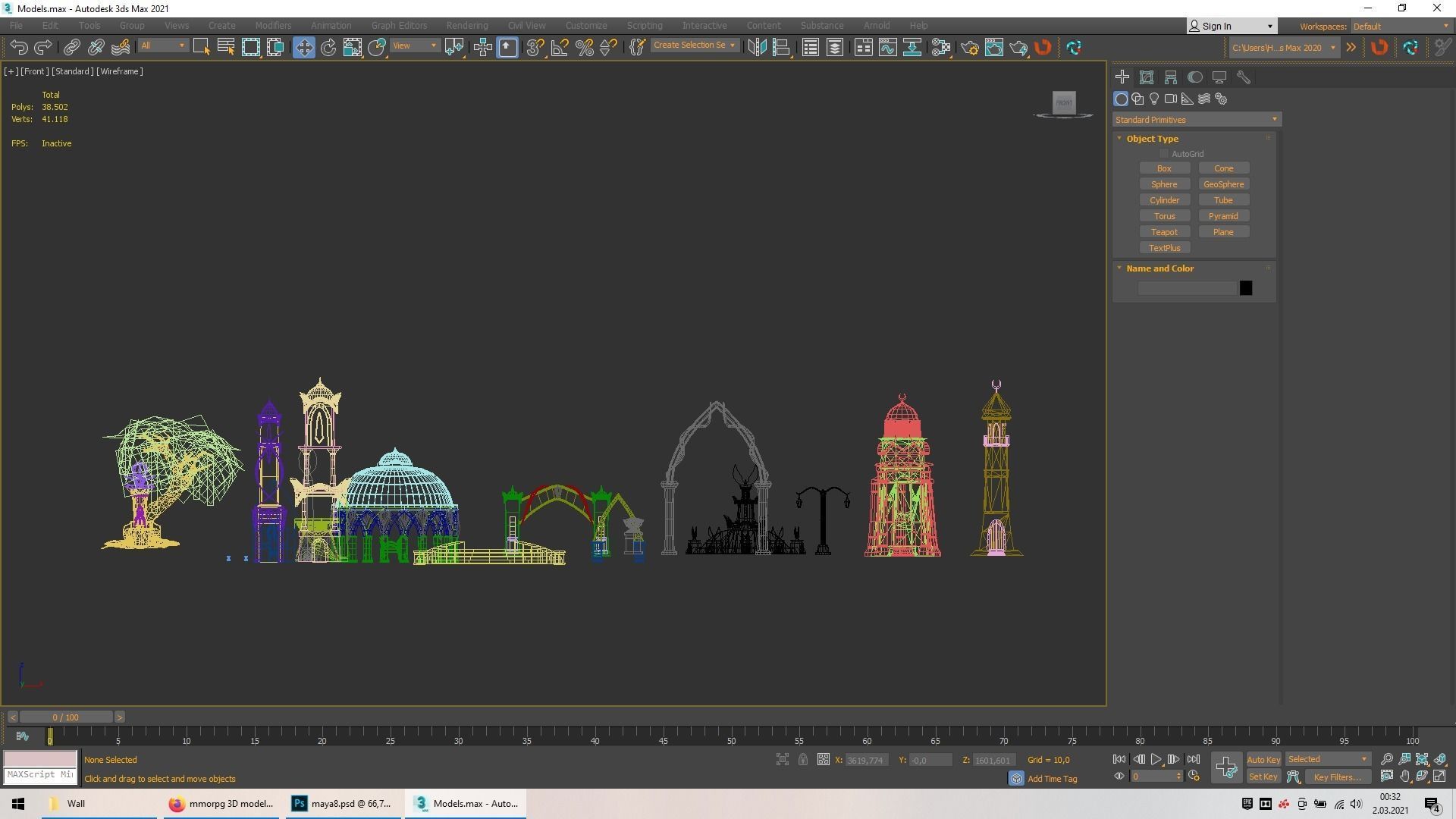Switch to the Hierarchy command panel tab

point(1171,77)
